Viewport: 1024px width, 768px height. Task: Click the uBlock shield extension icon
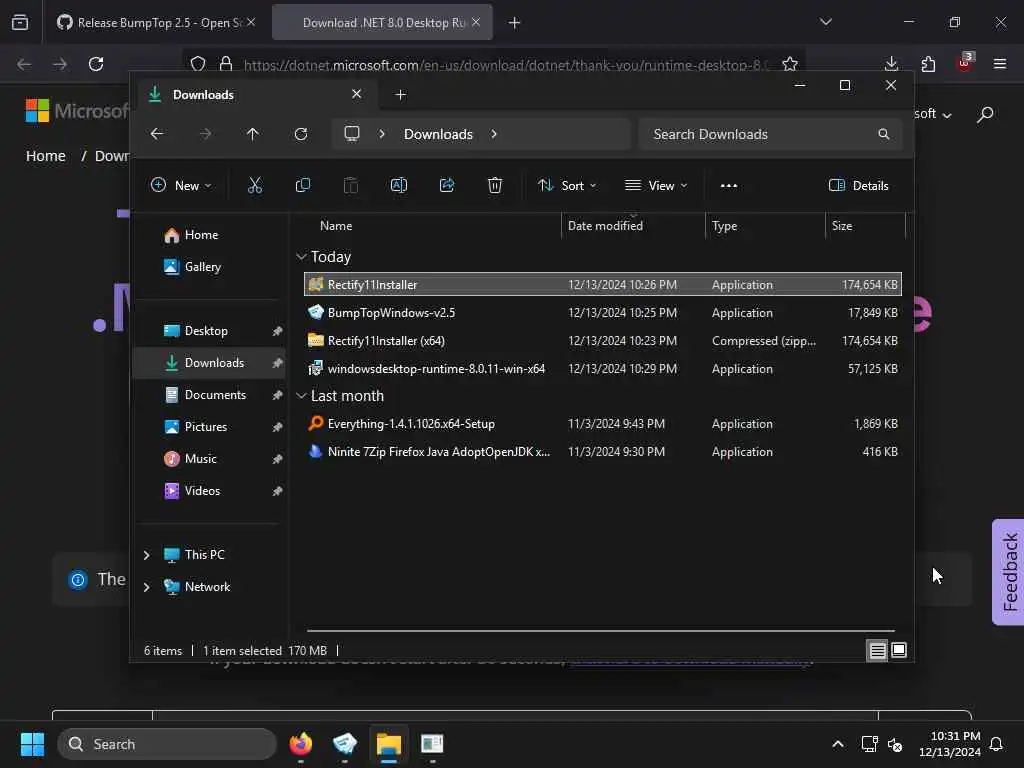[965, 63]
